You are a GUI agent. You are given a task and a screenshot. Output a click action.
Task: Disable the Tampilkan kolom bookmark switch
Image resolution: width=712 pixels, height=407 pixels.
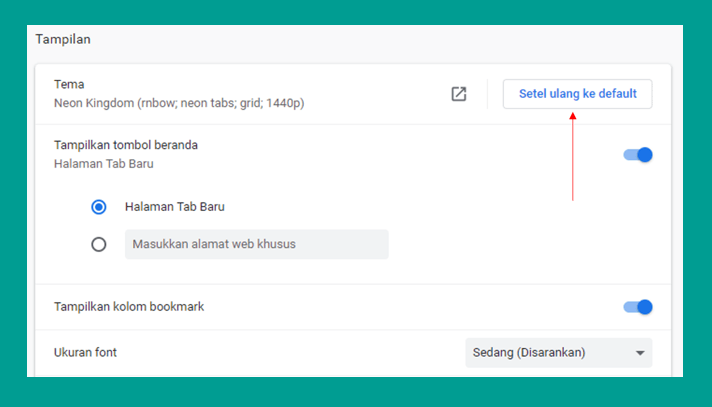point(638,307)
